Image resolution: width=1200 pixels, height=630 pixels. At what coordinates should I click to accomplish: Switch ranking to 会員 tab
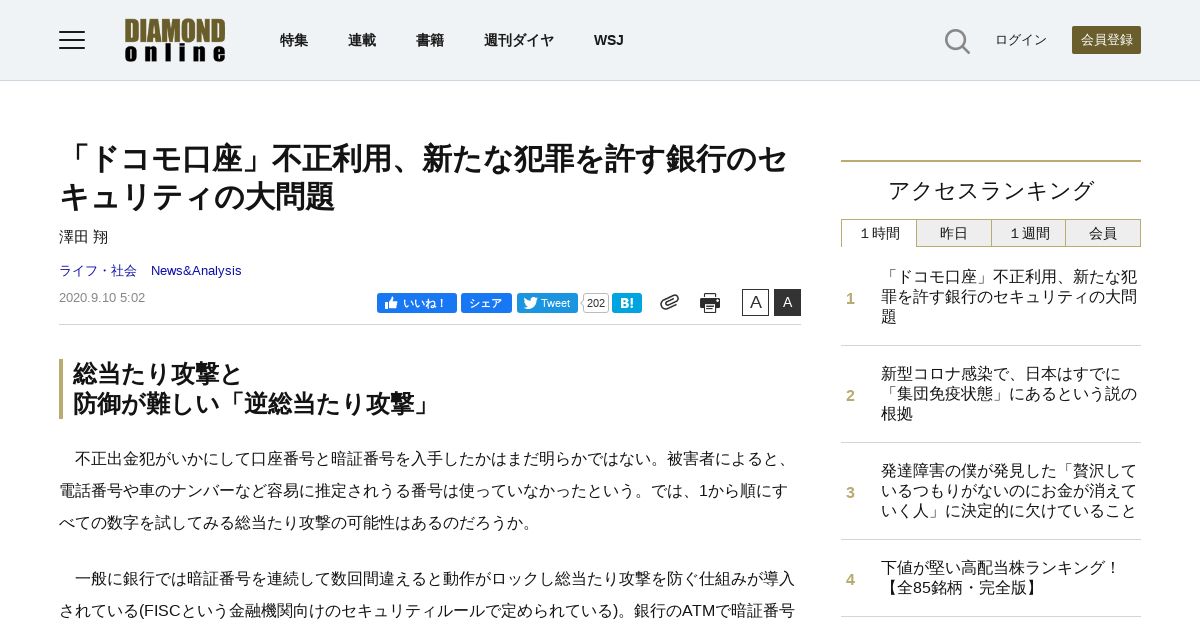tap(1103, 233)
